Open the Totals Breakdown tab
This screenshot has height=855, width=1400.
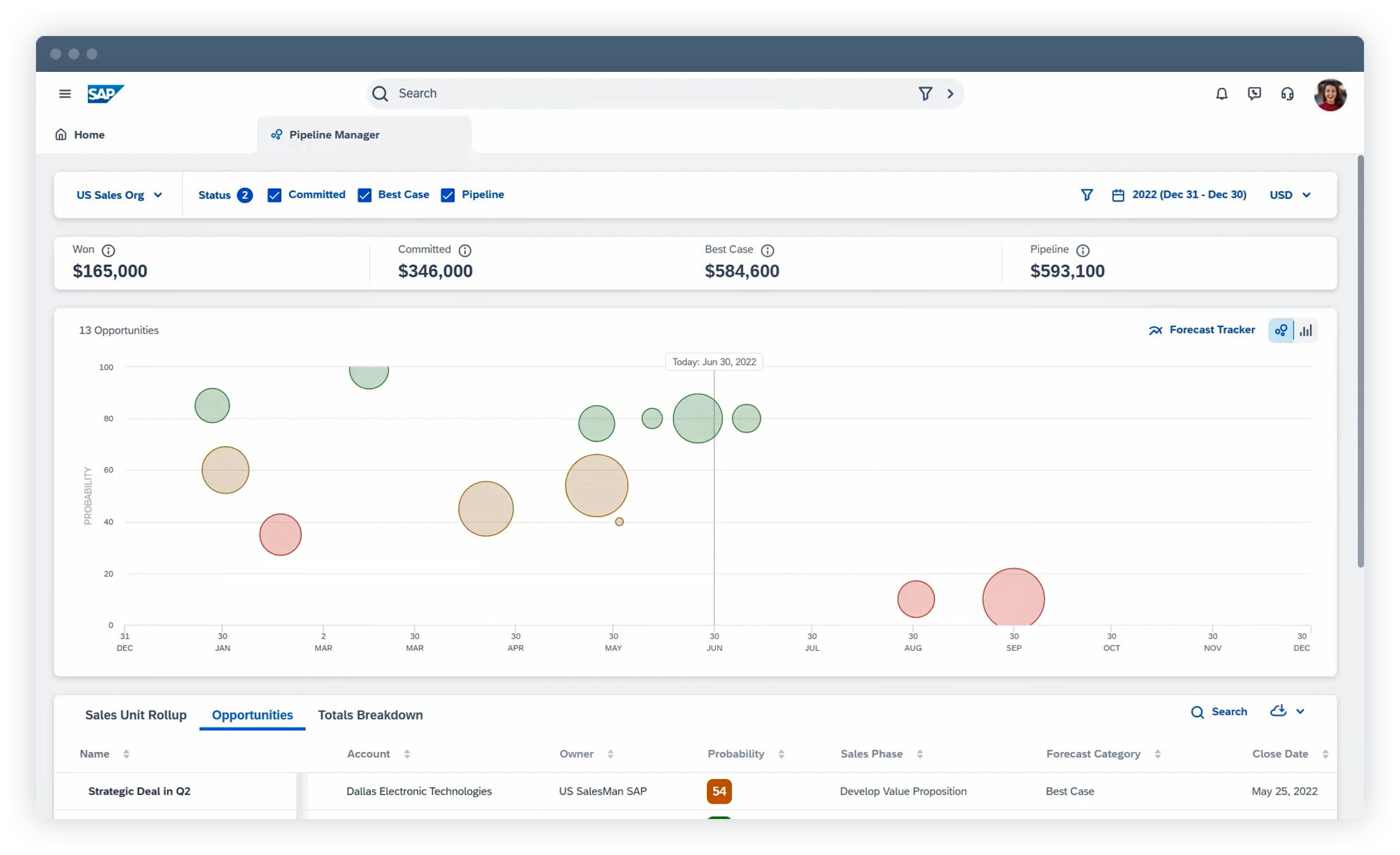tap(370, 715)
